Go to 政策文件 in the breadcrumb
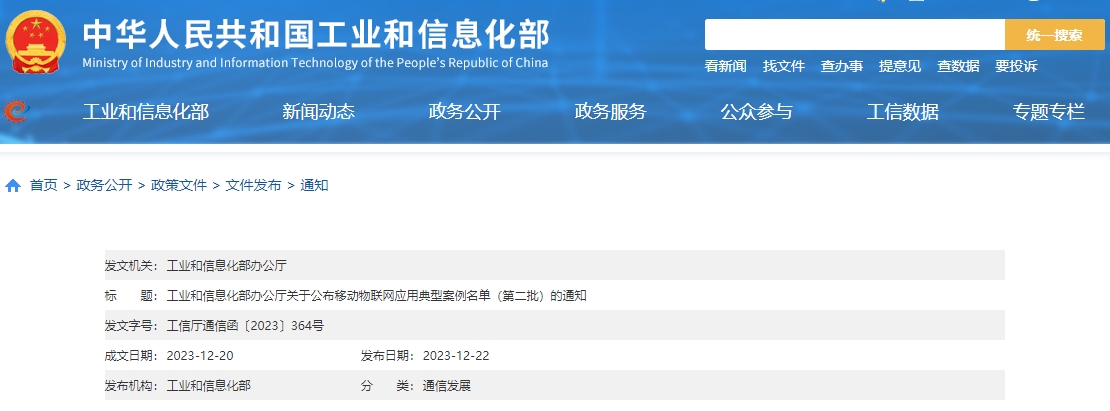Viewport: 1110px width, 411px height. coord(179,186)
